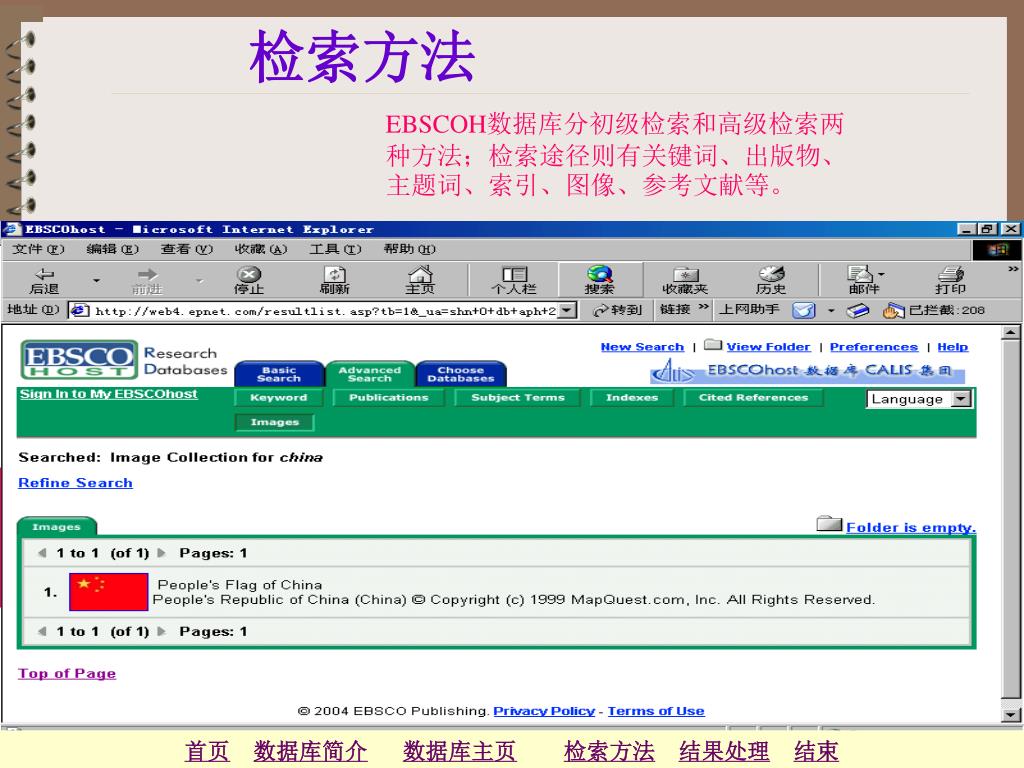The width and height of the screenshot is (1024, 768).
Task: Open the People's Flag of China thumbnail
Action: (108, 592)
